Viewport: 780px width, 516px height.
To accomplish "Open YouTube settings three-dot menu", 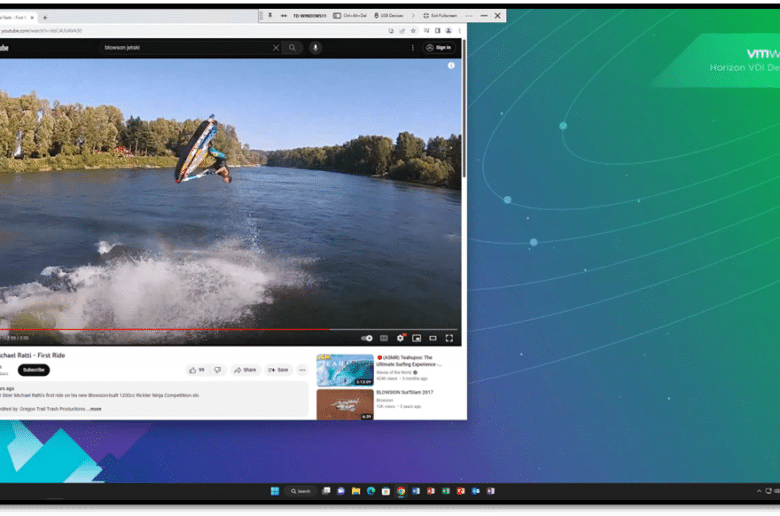I will [412, 48].
